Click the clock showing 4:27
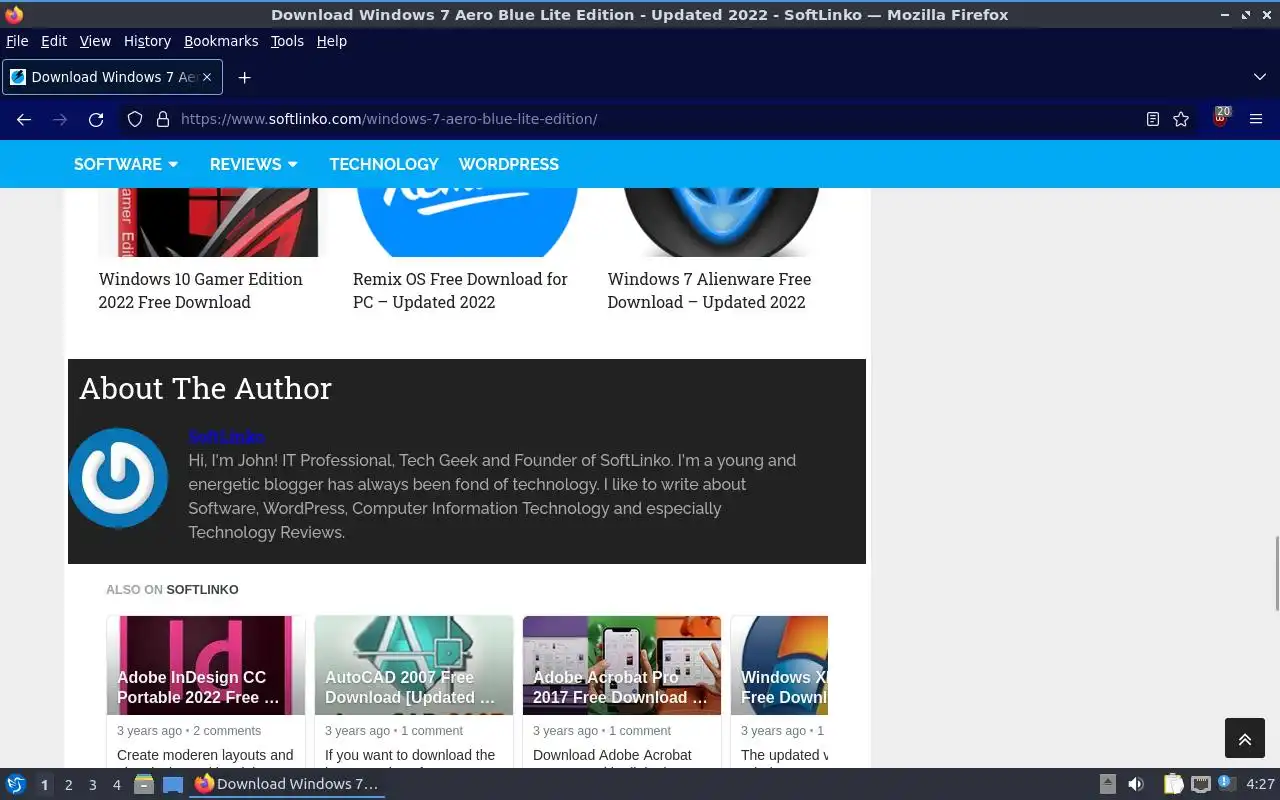Image resolution: width=1280 pixels, height=800 pixels. tap(1260, 784)
